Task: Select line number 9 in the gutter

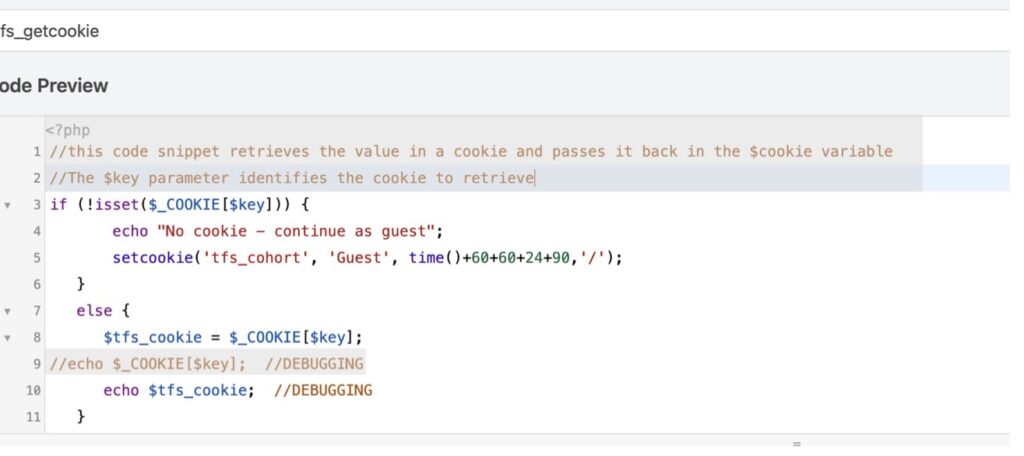Action: coord(36,363)
